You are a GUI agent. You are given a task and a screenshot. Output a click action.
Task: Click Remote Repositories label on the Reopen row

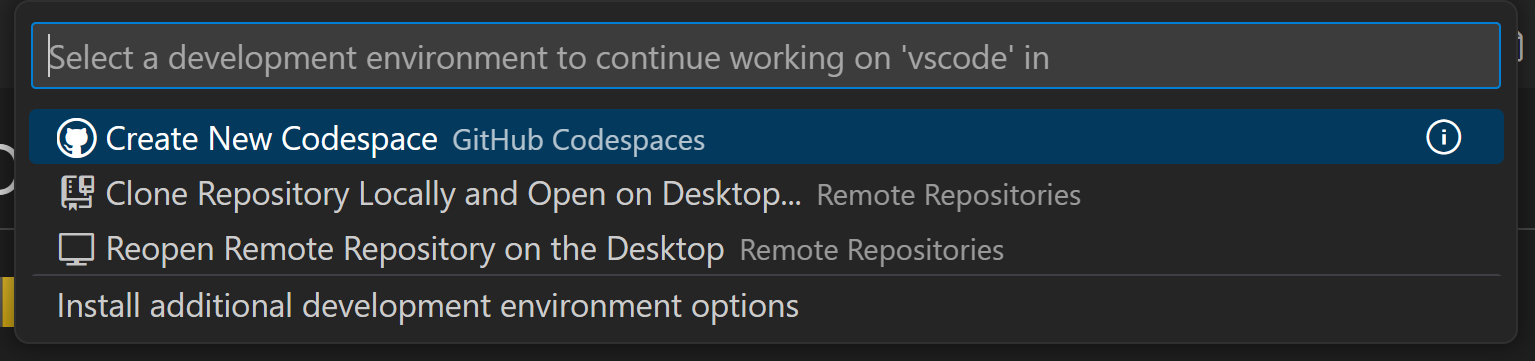click(x=872, y=250)
